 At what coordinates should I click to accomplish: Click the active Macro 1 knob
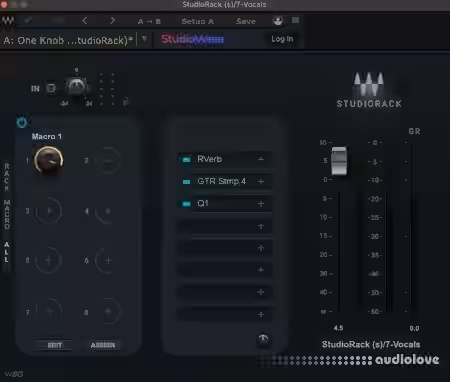[49, 160]
